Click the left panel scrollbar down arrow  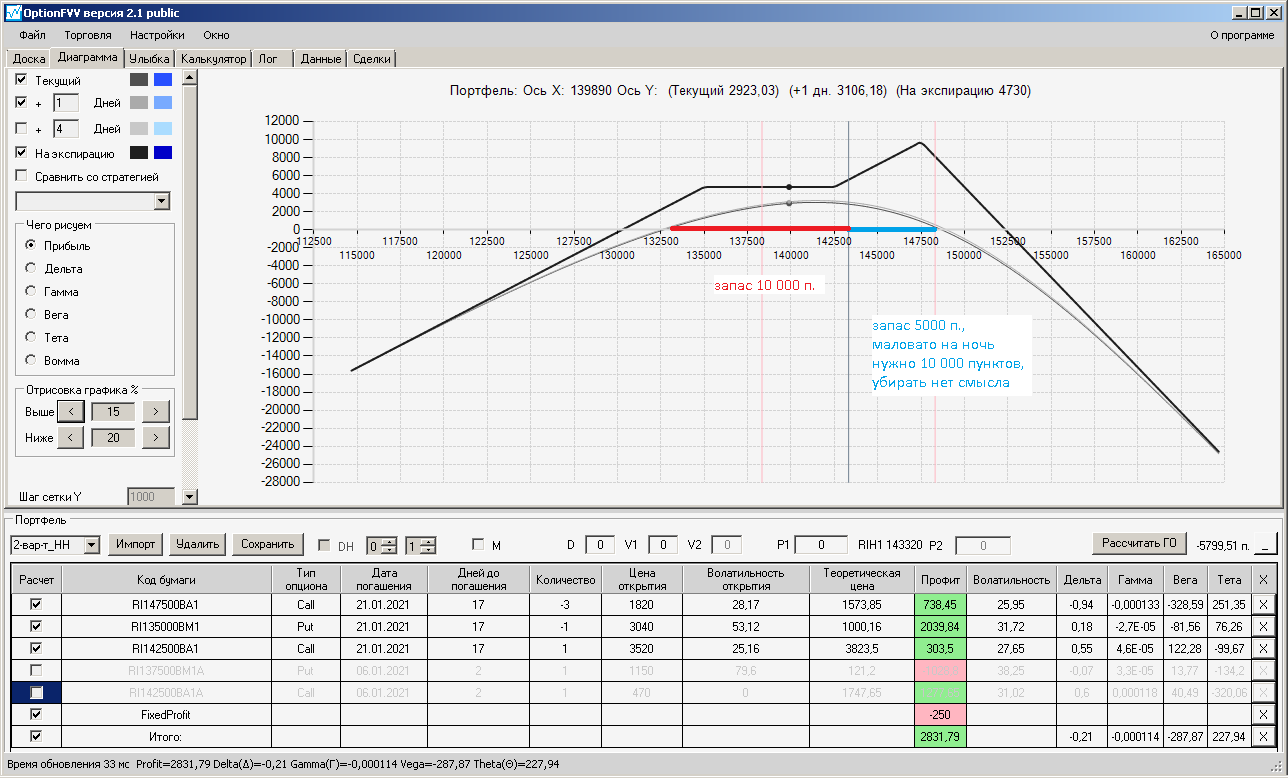(190, 496)
